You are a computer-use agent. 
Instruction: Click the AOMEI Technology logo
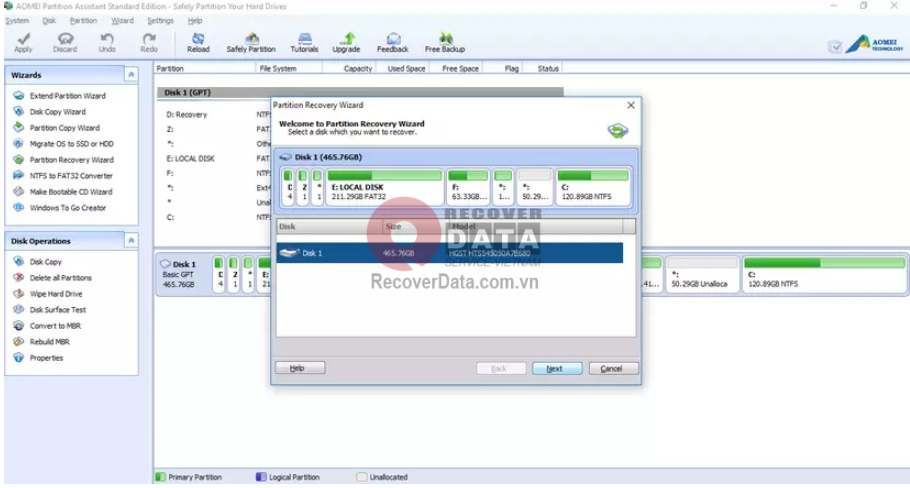tap(874, 44)
